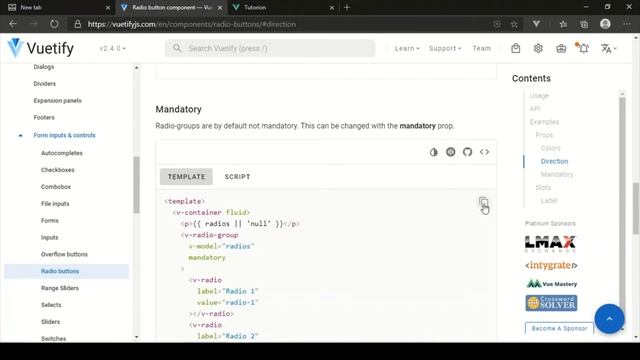640x360 pixels.
Task: Jump to Usage in Contents
Action: (539, 96)
